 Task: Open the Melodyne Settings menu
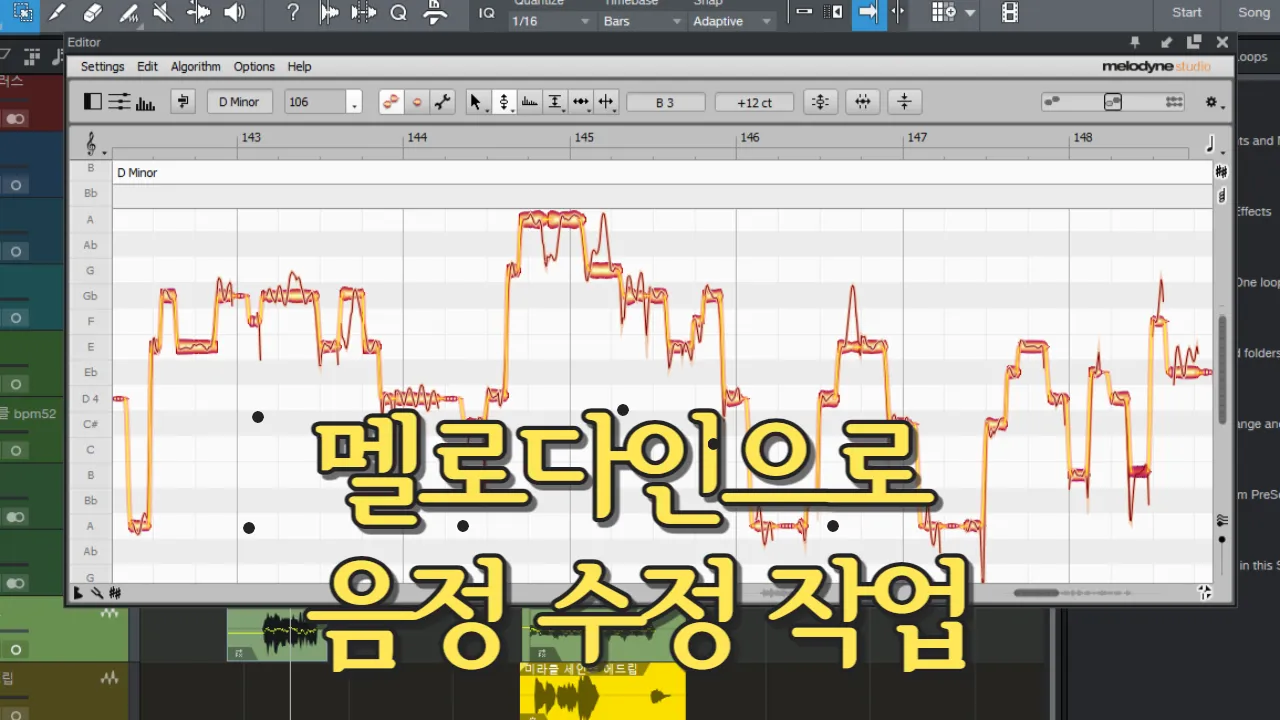pos(102,67)
